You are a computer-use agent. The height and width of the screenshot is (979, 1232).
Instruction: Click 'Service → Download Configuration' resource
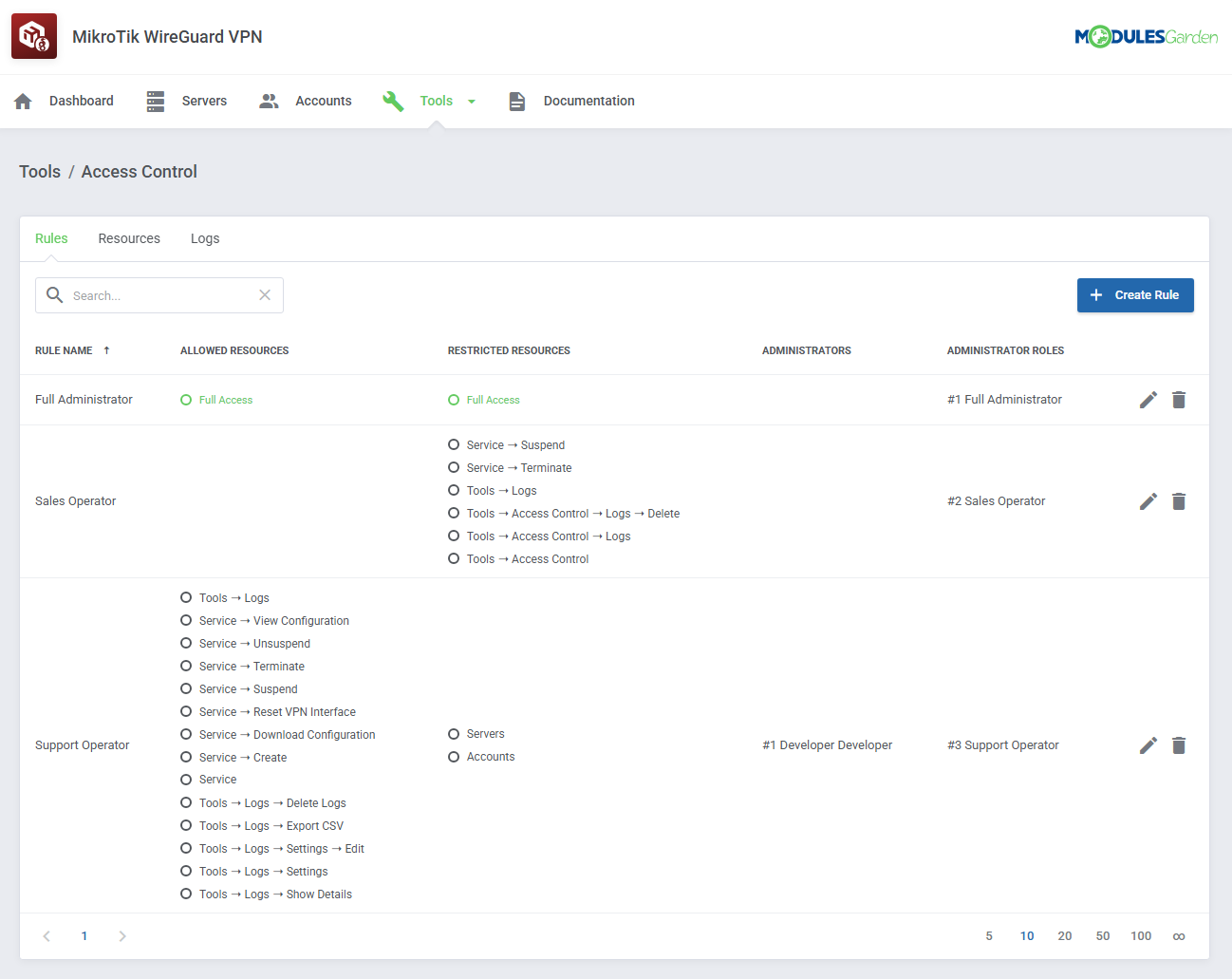pos(288,735)
